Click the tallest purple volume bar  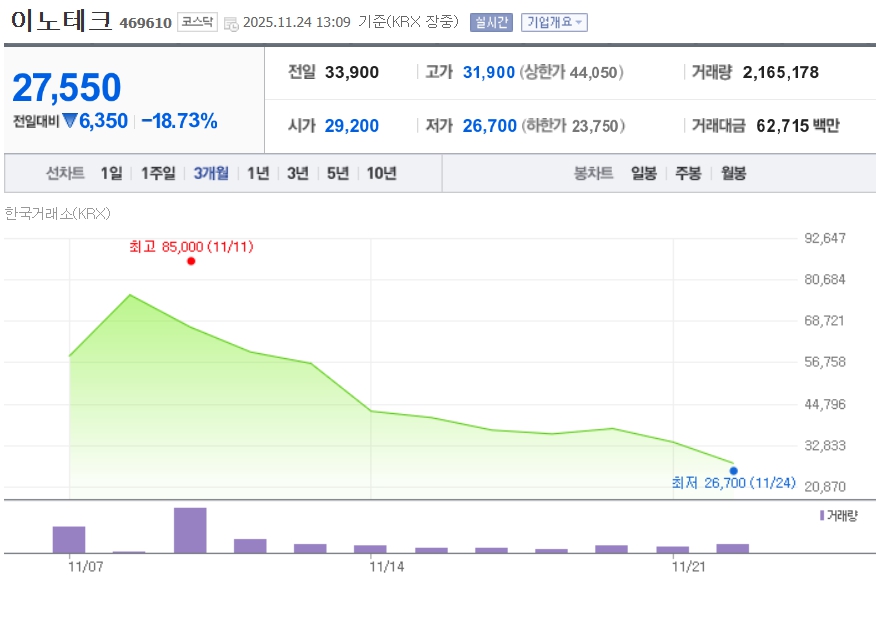point(190,530)
